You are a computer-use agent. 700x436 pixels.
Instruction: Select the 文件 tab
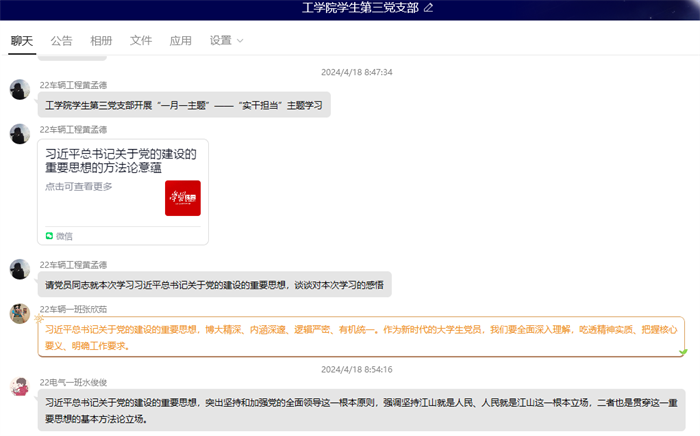tap(141, 41)
